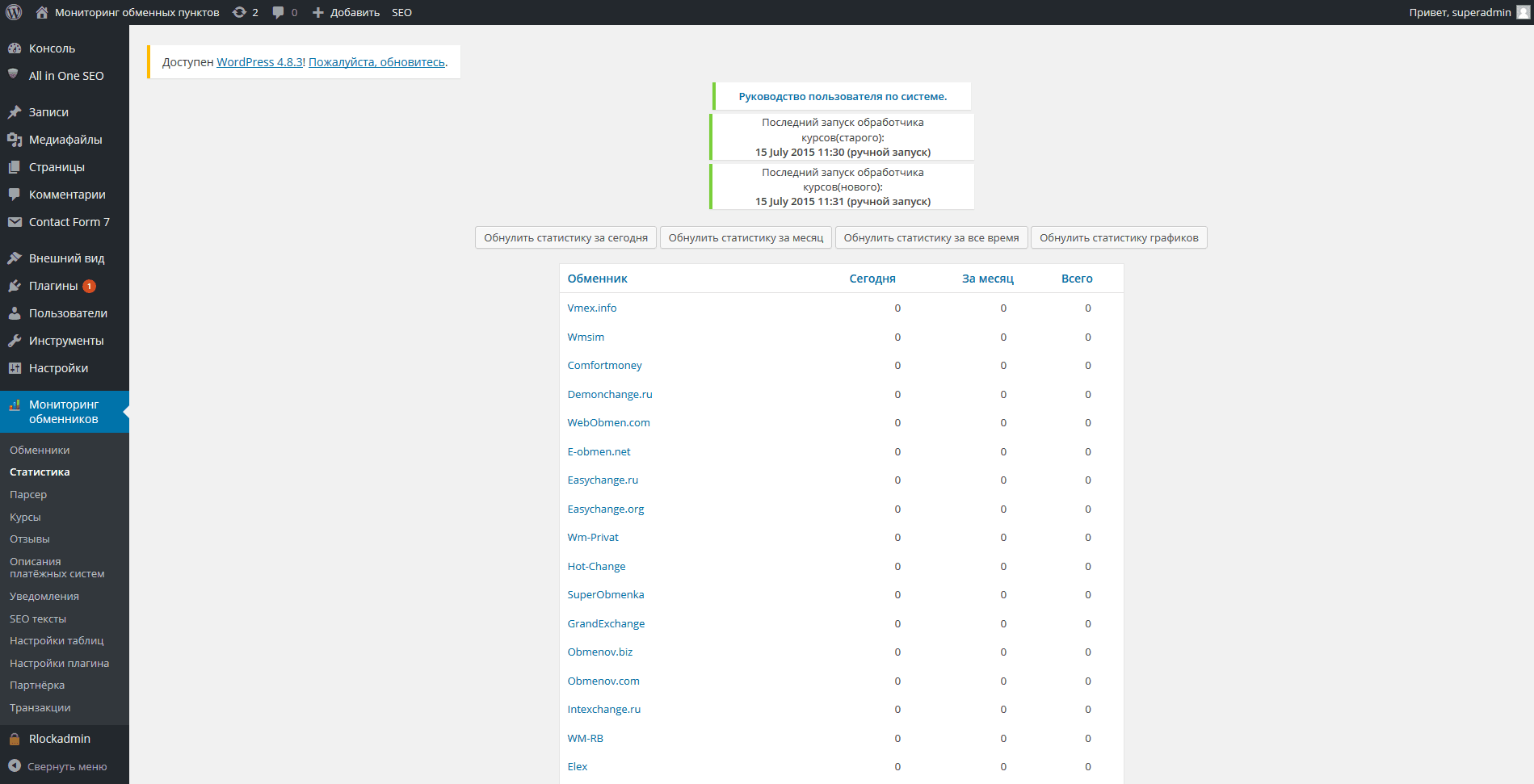The height and width of the screenshot is (784, 1534).
Task: Click Обнулить статистику за месяц button
Action: 746,238
